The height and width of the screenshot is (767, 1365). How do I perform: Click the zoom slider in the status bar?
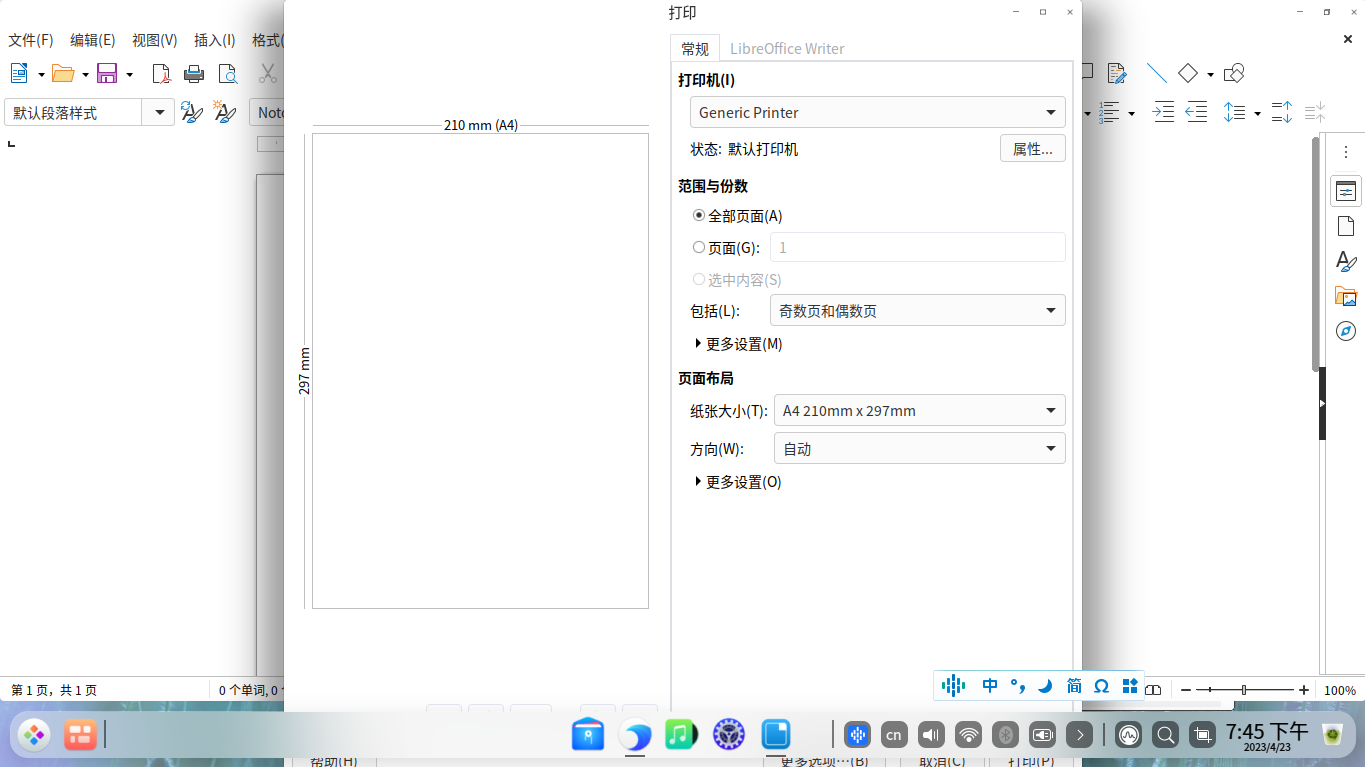[x=1243, y=689]
